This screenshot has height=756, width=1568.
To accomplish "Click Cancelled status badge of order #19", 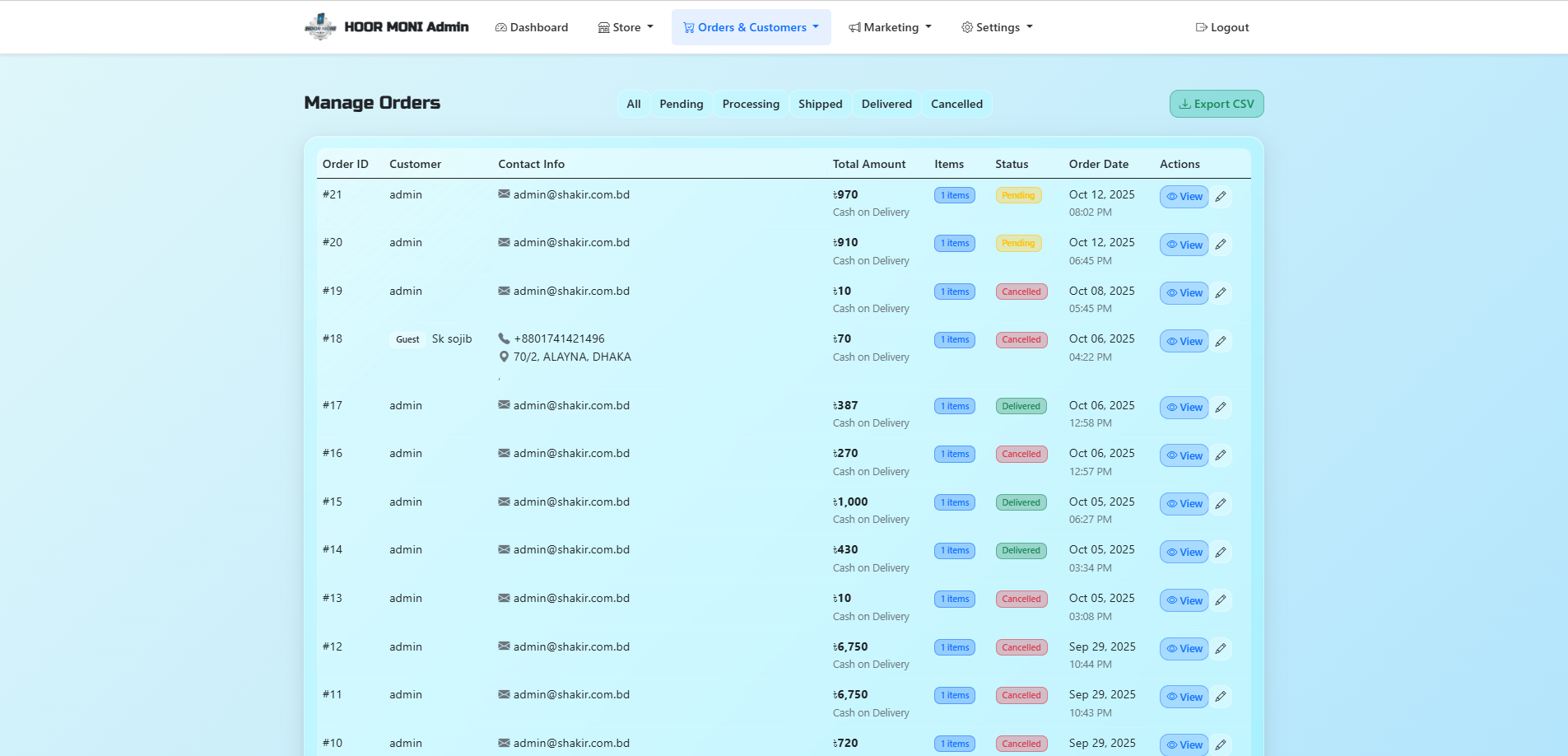I will pos(1021,292).
